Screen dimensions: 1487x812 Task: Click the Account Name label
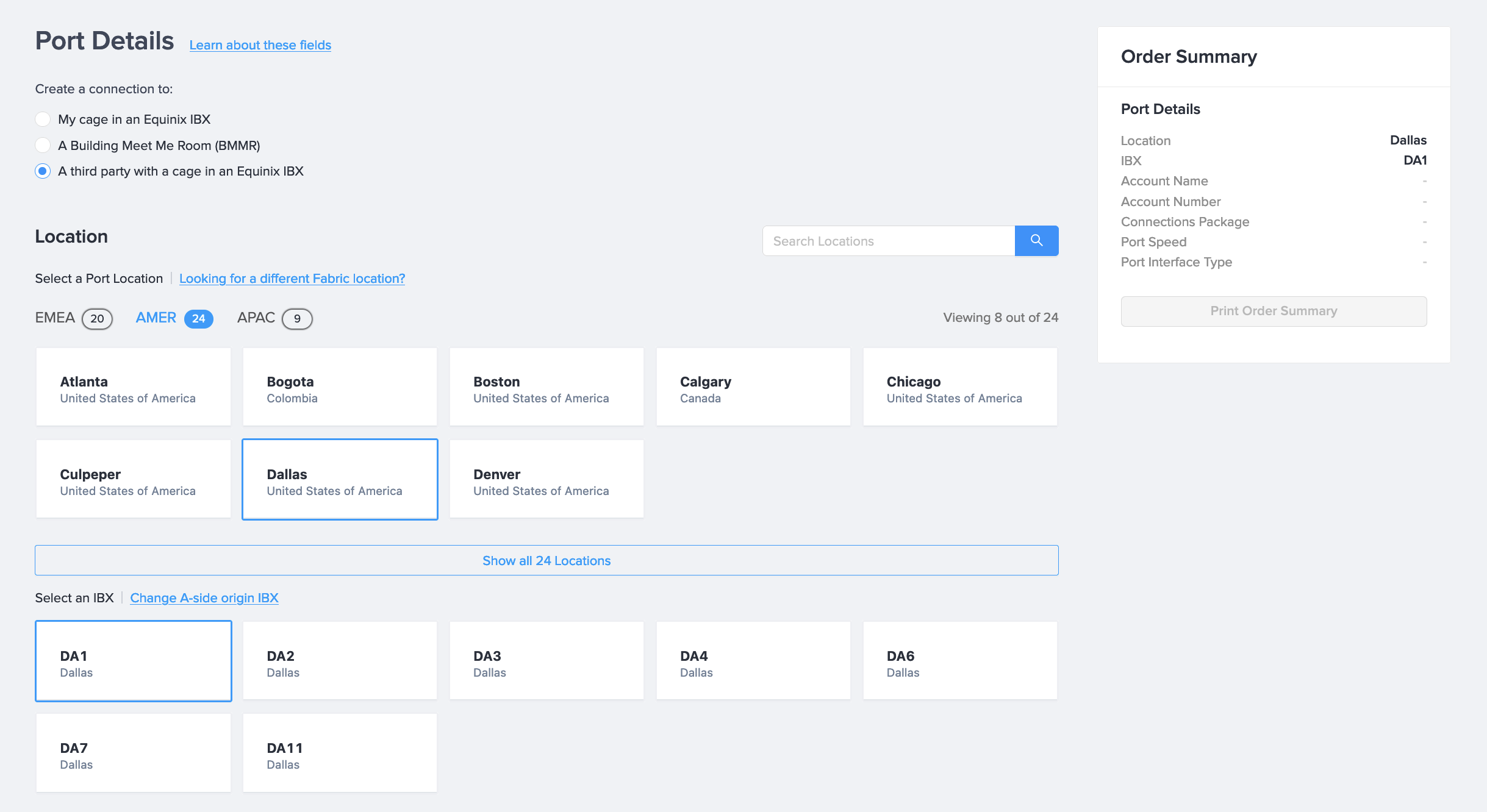(x=1164, y=181)
